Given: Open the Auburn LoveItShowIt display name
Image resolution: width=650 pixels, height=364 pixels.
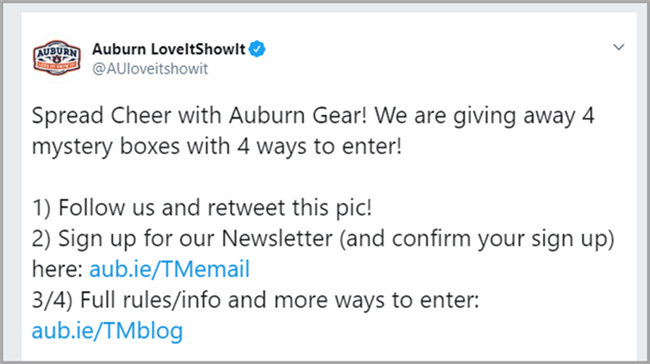Looking at the screenshot, I should (169, 49).
